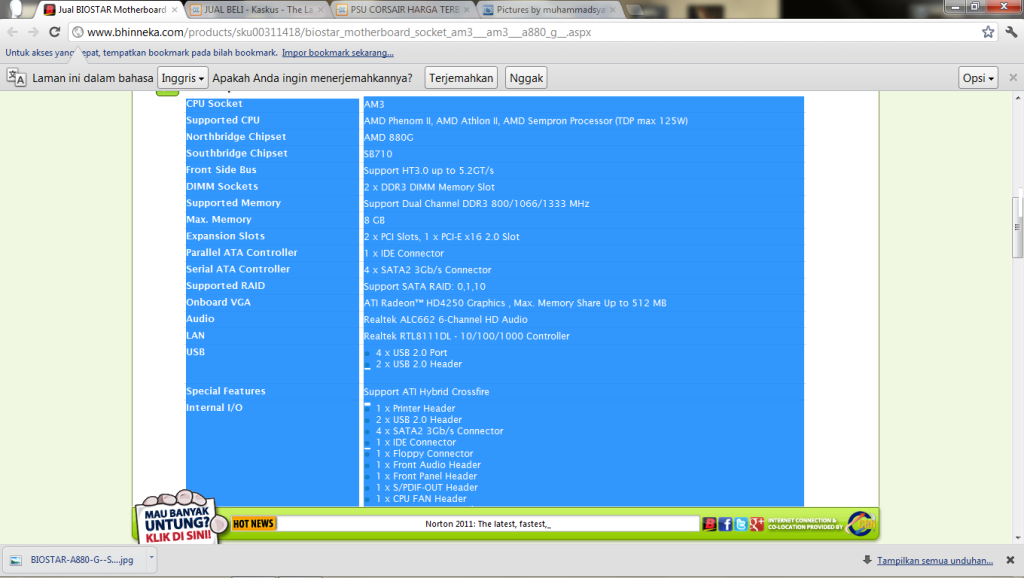The height and width of the screenshot is (578, 1024).
Task: Click the page vertical scrollbar thumb
Action: coord(1017,227)
